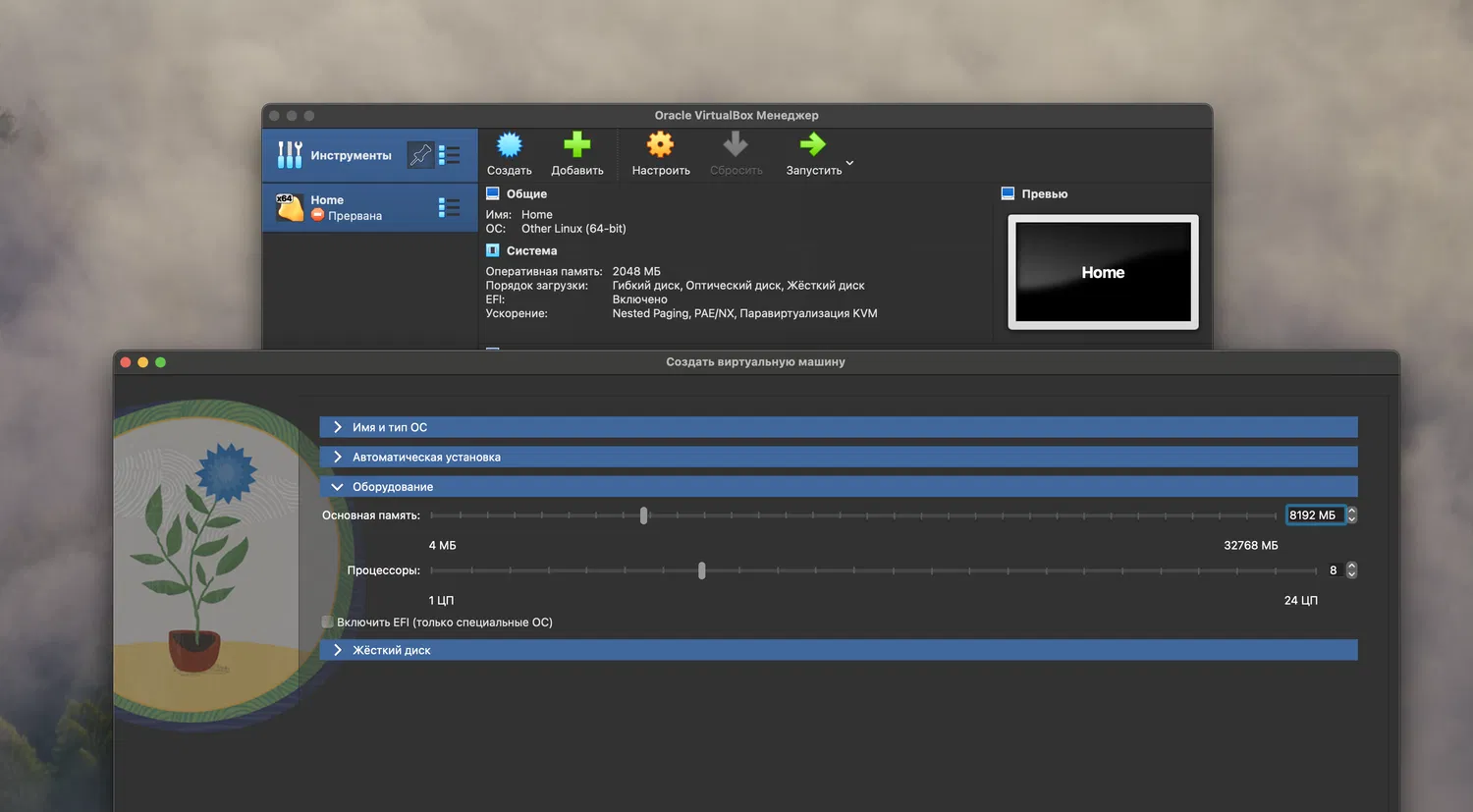Click the Home preview thumbnail

pos(1103,272)
